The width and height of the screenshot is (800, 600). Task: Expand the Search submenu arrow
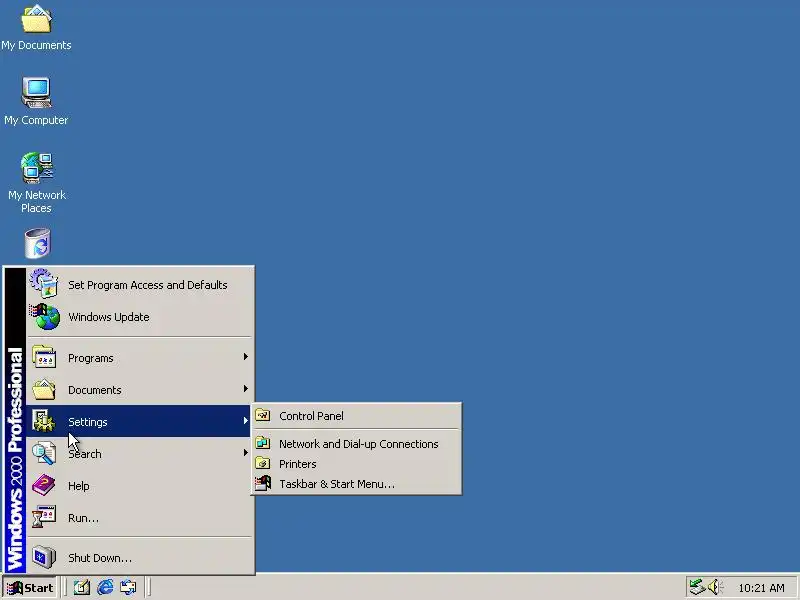[x=245, y=453]
